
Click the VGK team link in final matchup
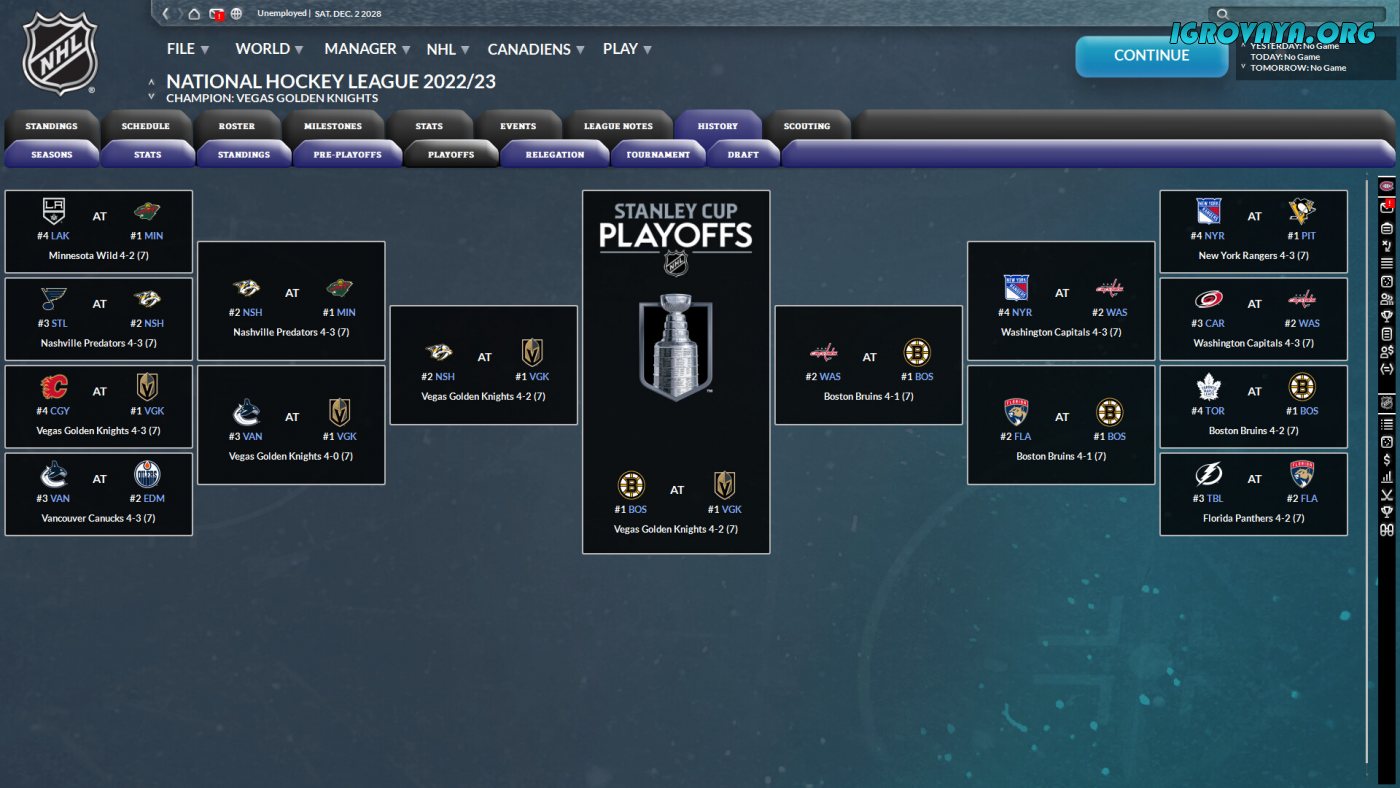[x=731, y=510]
